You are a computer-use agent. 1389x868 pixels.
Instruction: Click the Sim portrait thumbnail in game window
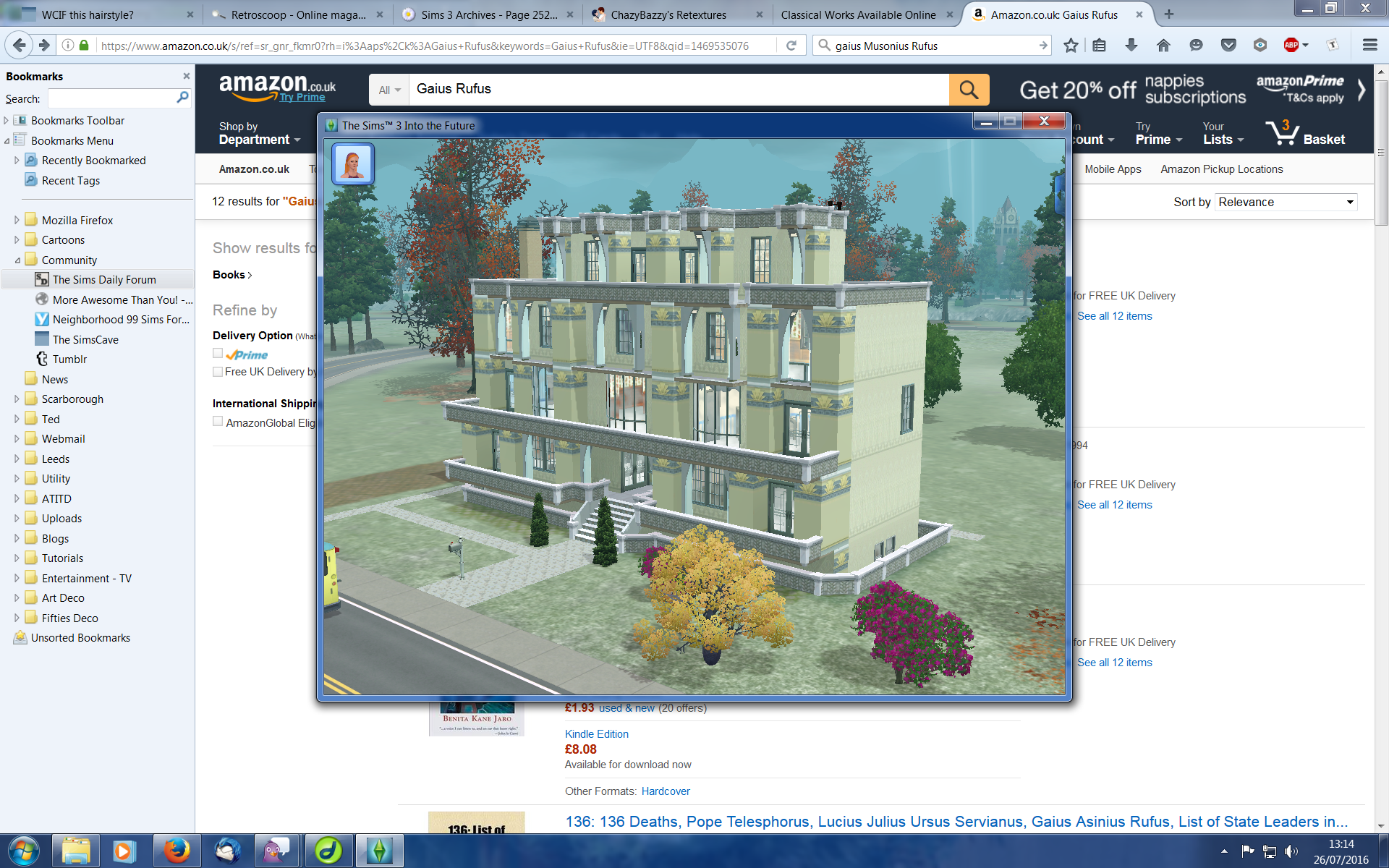coord(353,163)
